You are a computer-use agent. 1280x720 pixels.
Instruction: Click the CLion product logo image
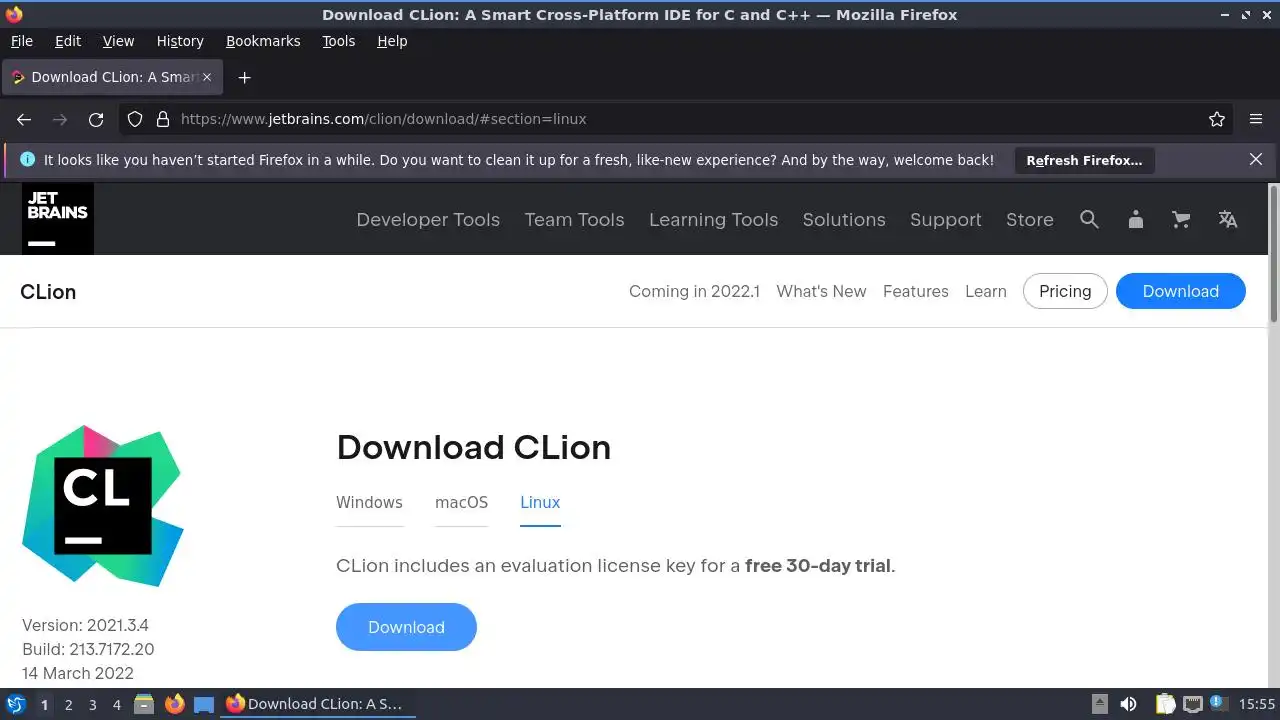[x=103, y=505]
